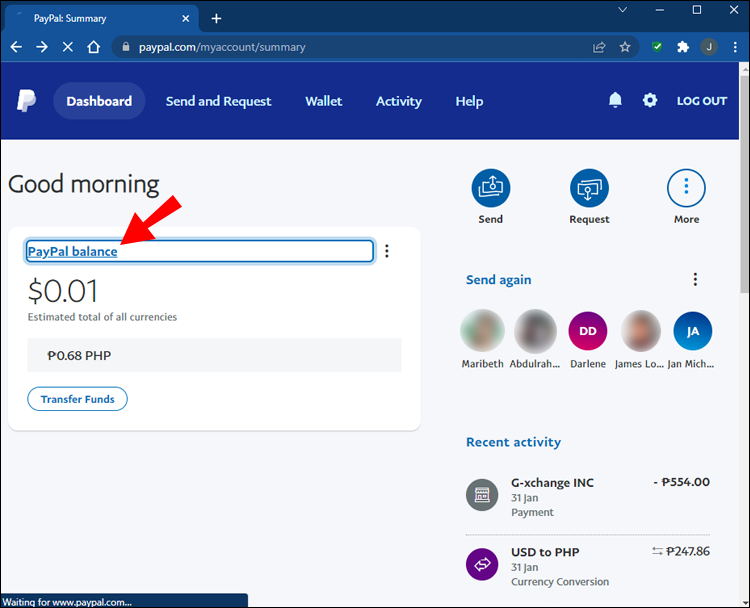Open Send and Request menu

[x=219, y=101]
